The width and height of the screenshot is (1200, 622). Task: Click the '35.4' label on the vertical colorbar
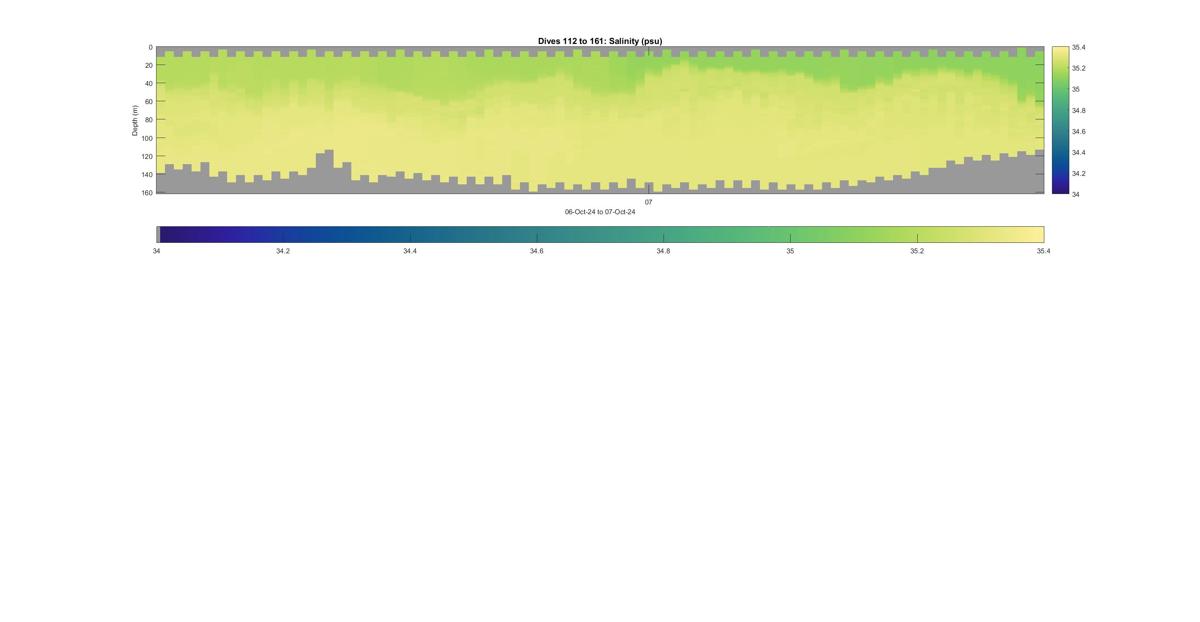tap(1078, 47)
